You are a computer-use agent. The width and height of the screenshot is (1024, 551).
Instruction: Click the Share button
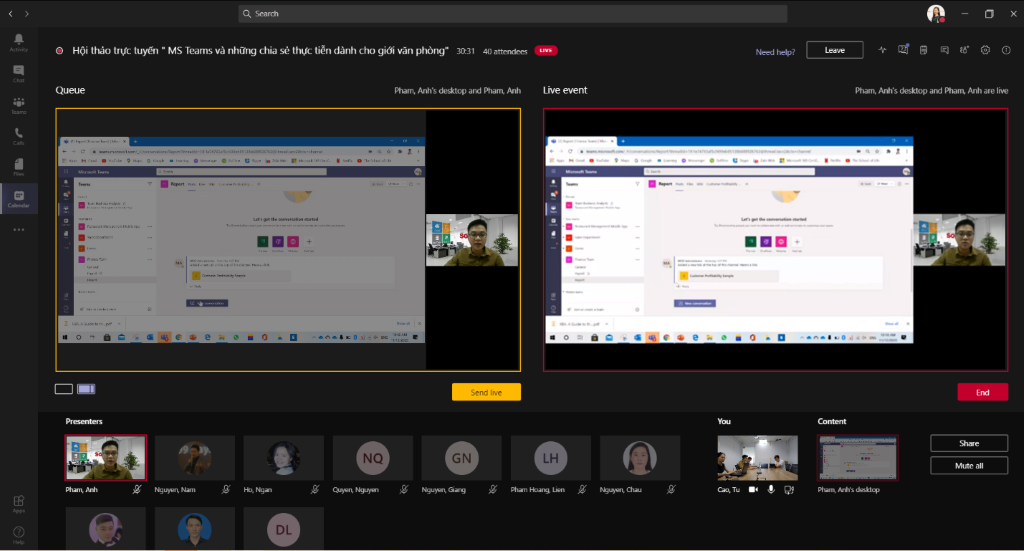969,443
